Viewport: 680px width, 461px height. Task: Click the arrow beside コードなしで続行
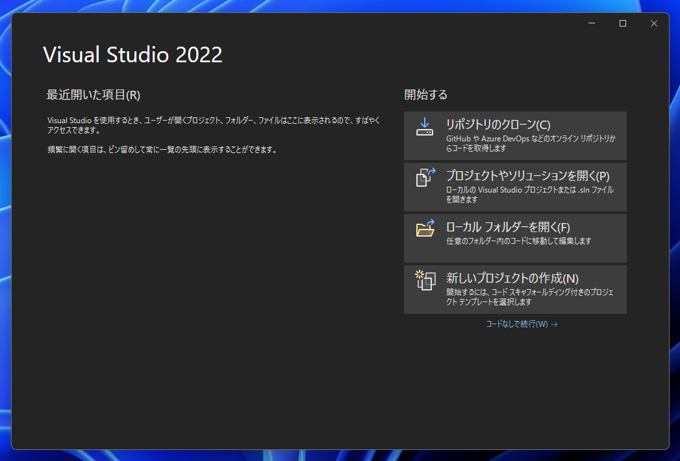click(554, 324)
